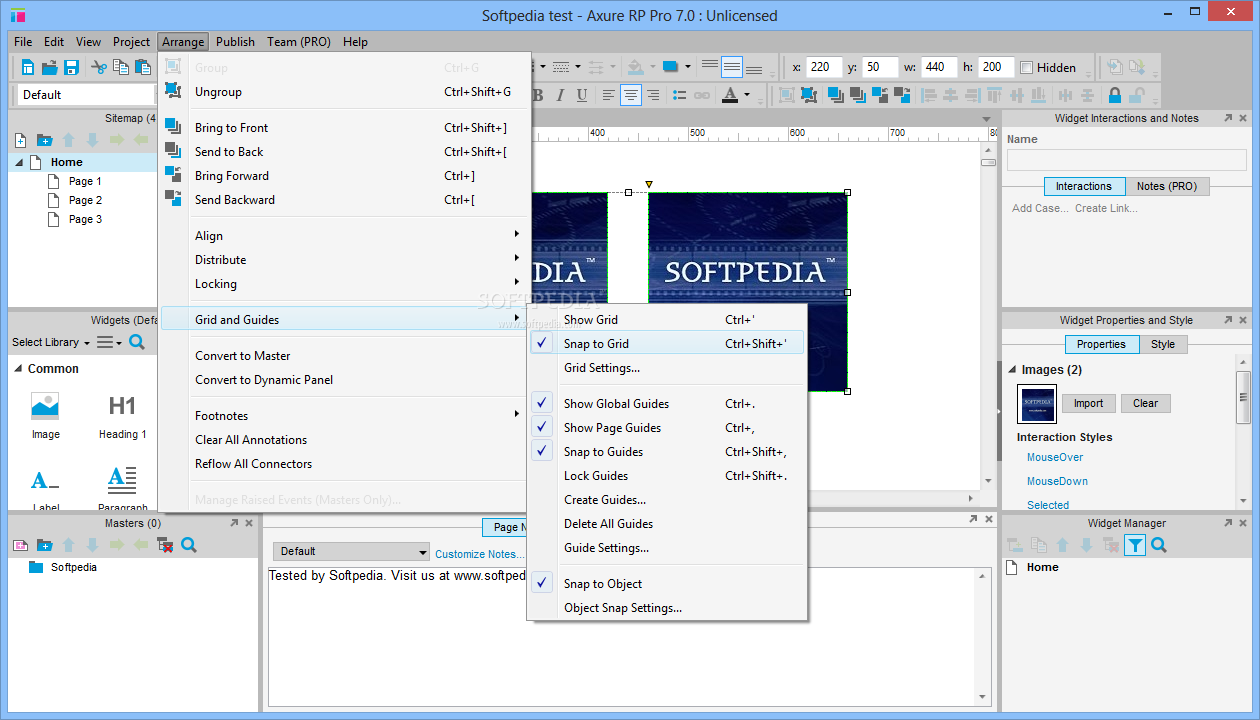Click the Open File folder icon
The height and width of the screenshot is (720, 1260).
pos(49,68)
